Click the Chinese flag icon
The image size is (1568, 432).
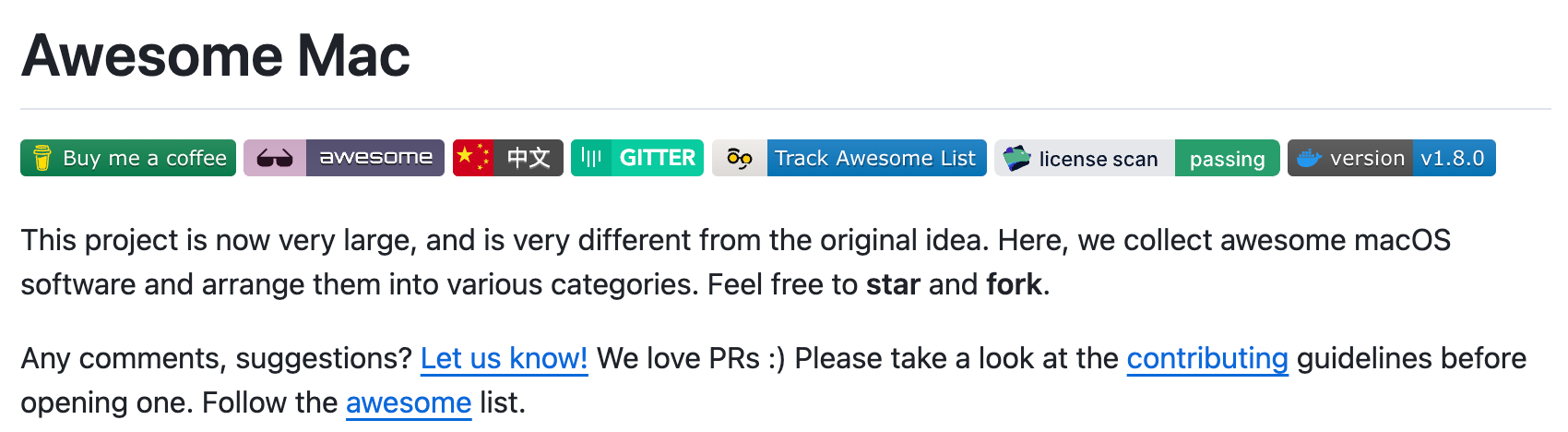[x=473, y=158]
